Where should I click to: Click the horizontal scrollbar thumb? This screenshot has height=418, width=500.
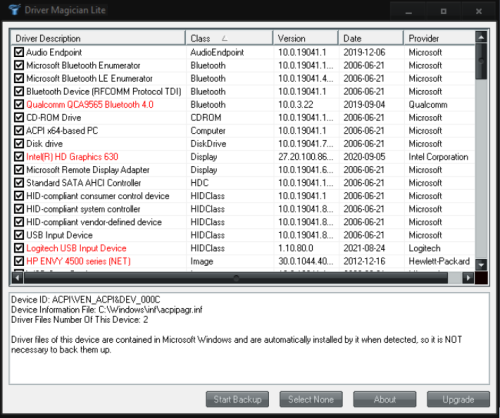(236, 278)
